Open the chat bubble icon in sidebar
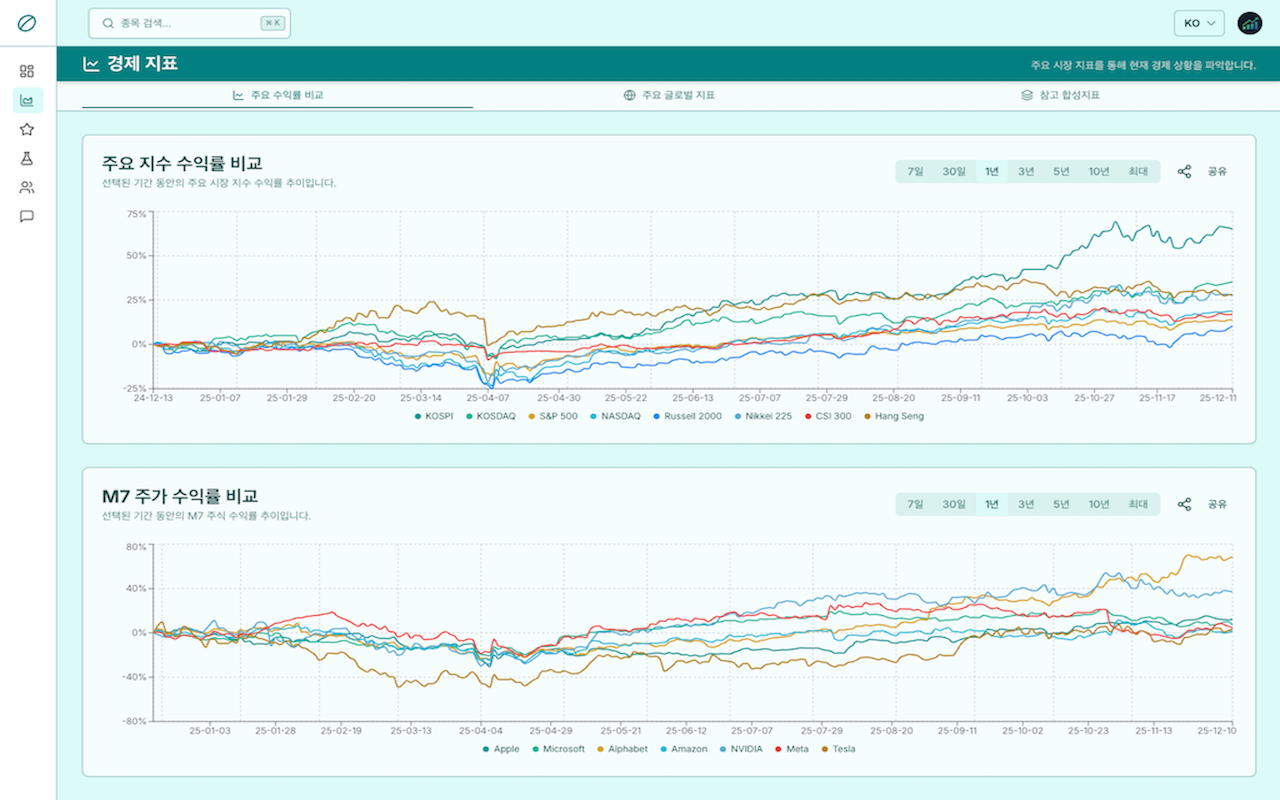1280x800 pixels. pos(27,216)
